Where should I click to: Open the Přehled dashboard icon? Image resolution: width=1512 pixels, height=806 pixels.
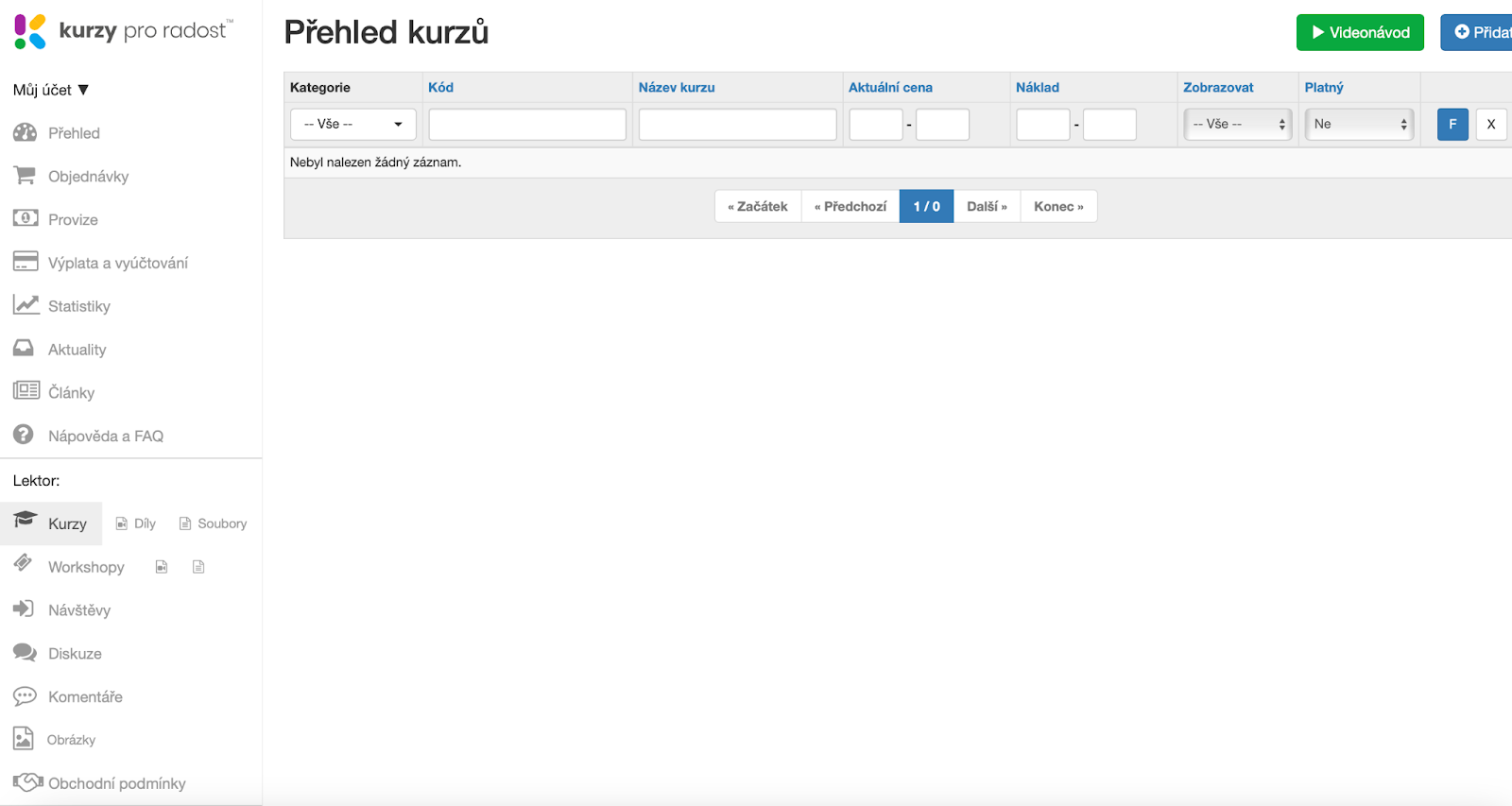click(25, 132)
